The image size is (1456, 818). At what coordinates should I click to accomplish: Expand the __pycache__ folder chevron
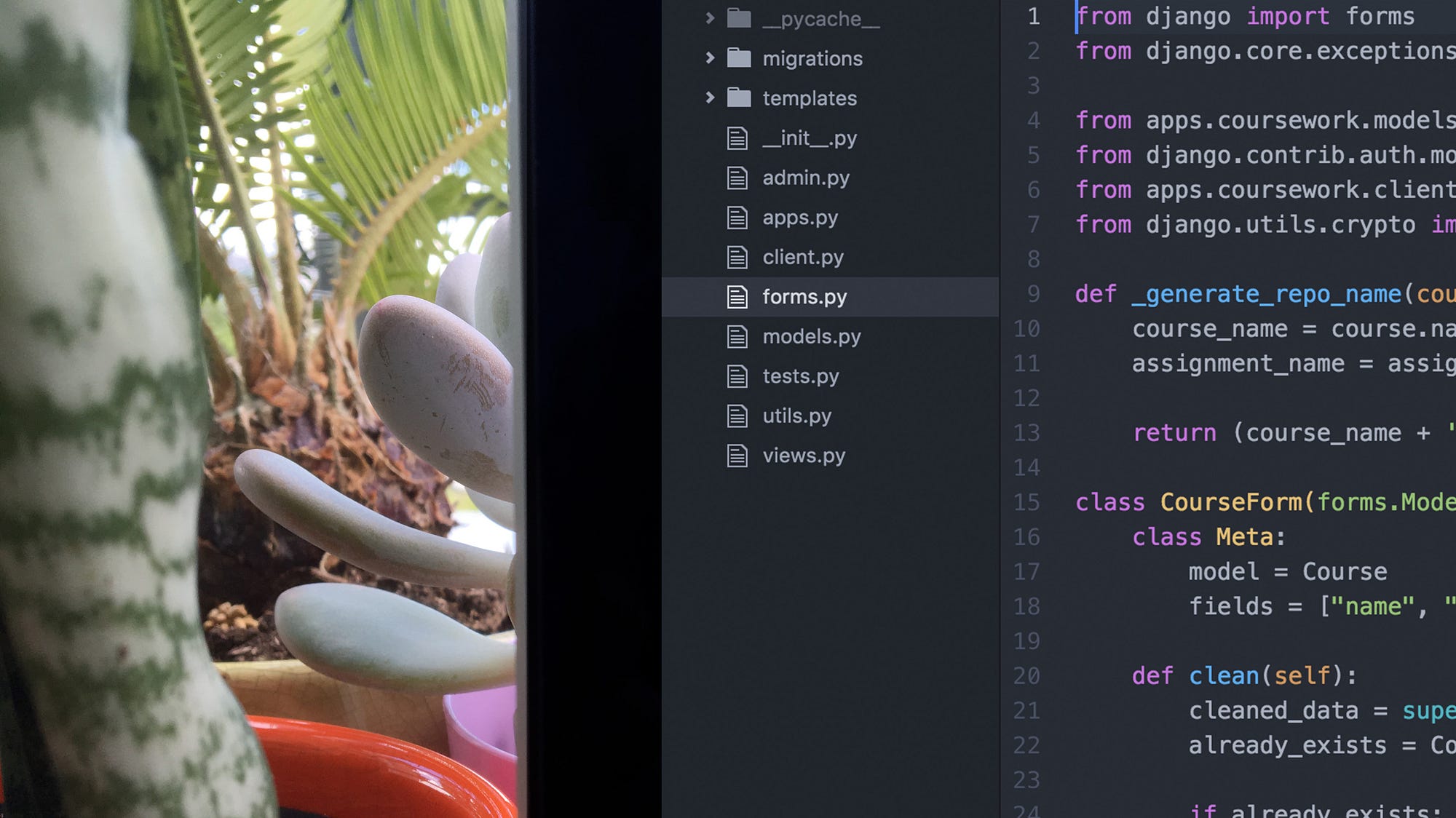[710, 18]
